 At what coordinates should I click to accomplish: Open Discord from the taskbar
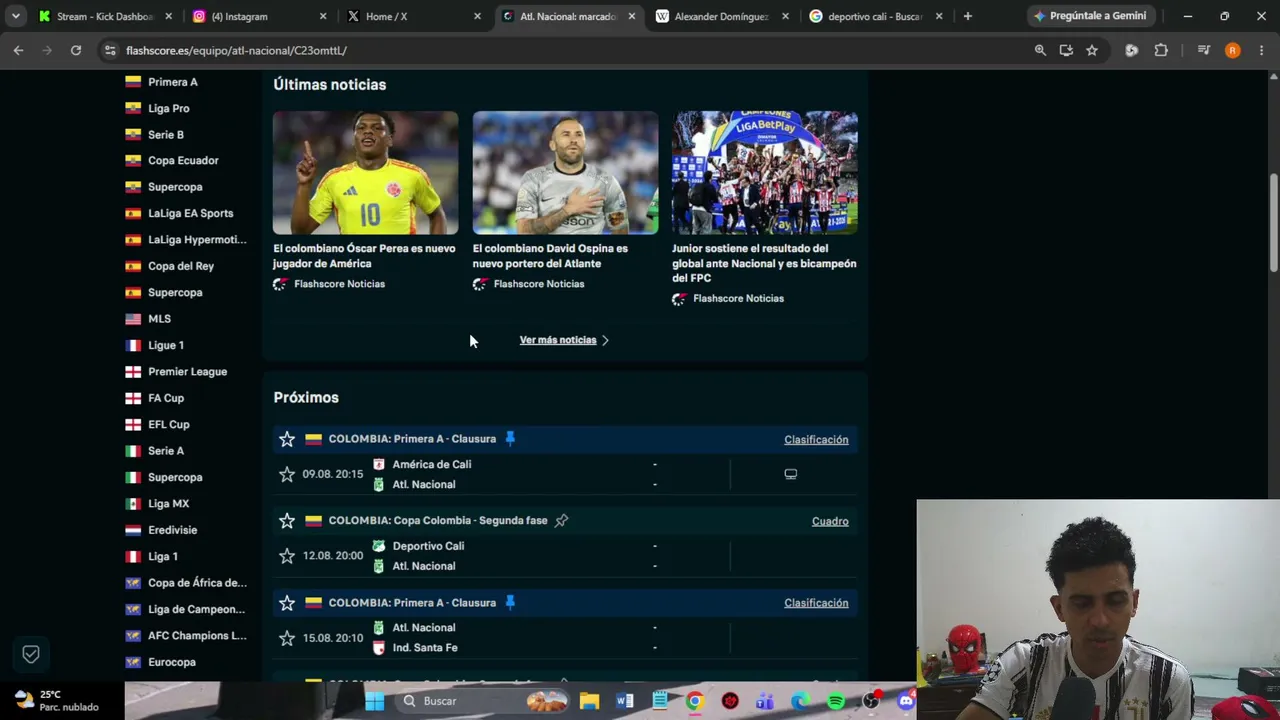tap(906, 701)
